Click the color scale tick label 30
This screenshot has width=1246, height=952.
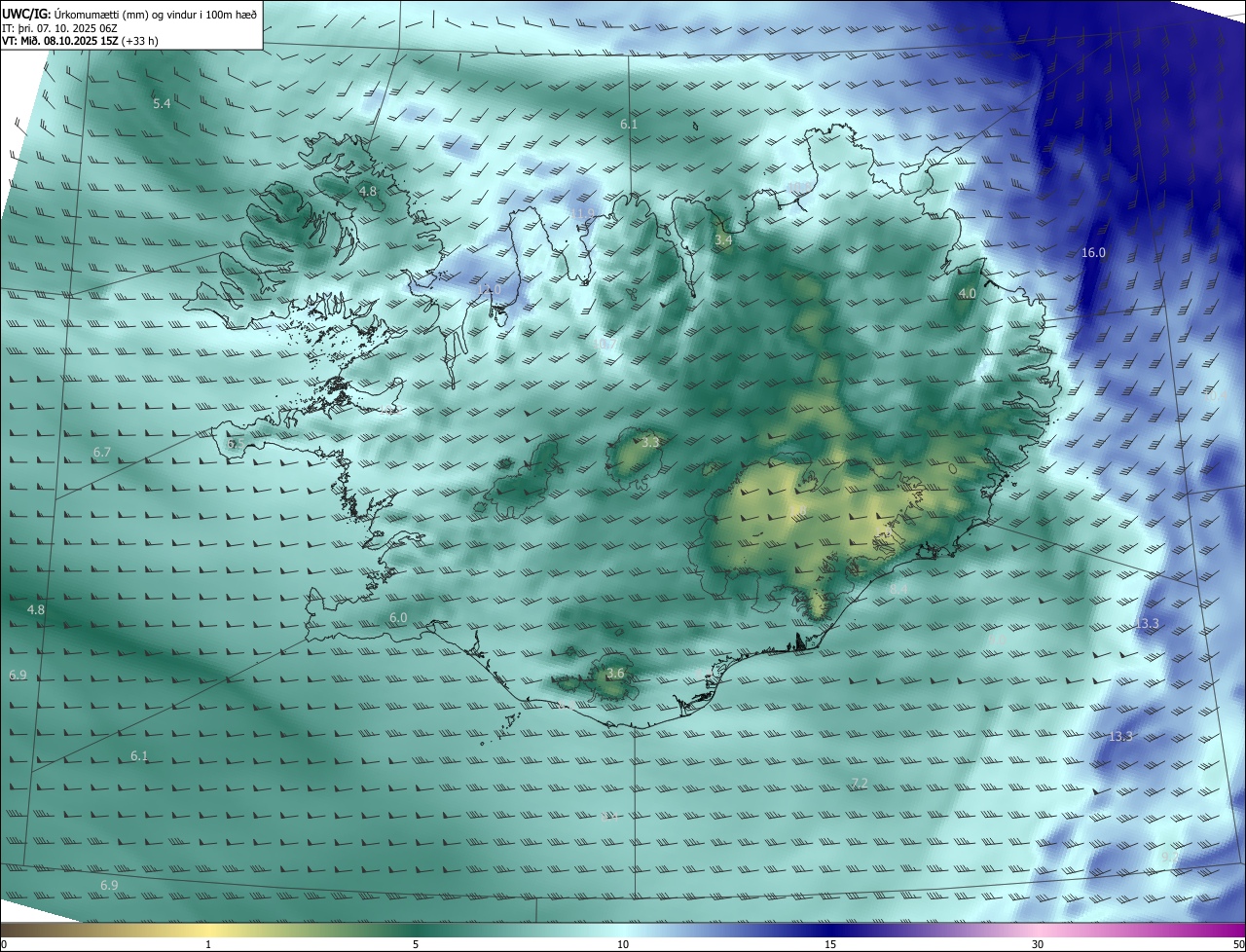[x=1038, y=945]
